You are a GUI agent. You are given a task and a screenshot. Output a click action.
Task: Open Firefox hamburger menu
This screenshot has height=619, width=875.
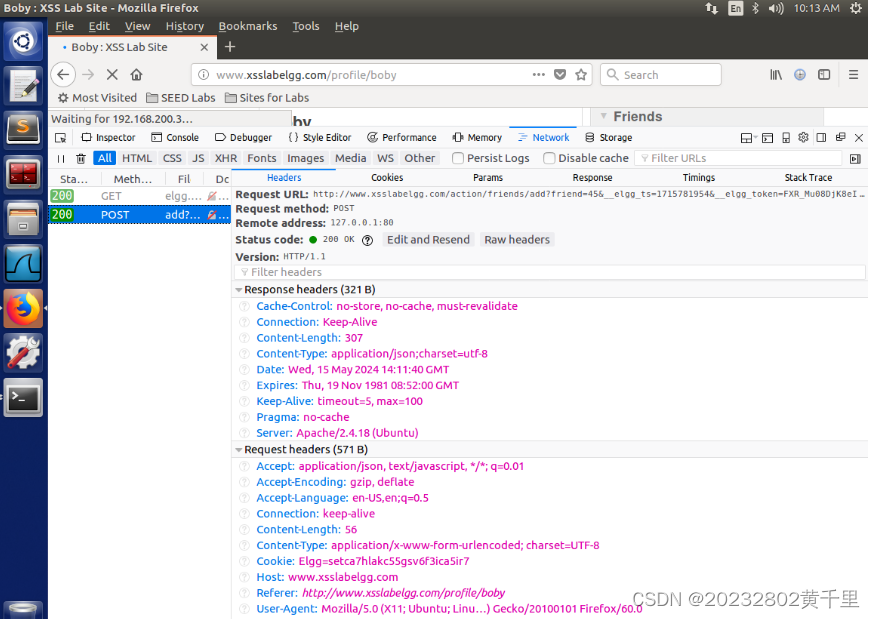pyautogui.click(x=853, y=74)
